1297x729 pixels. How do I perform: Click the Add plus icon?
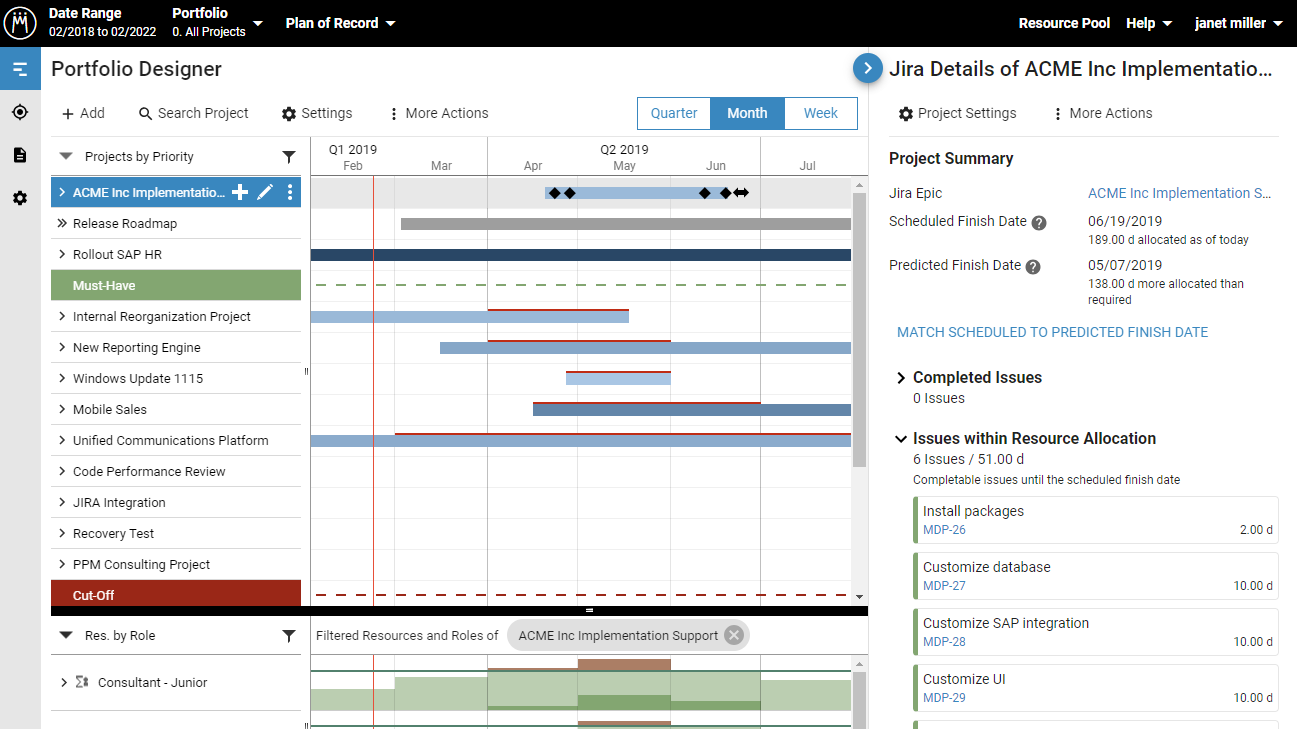[x=68, y=113]
